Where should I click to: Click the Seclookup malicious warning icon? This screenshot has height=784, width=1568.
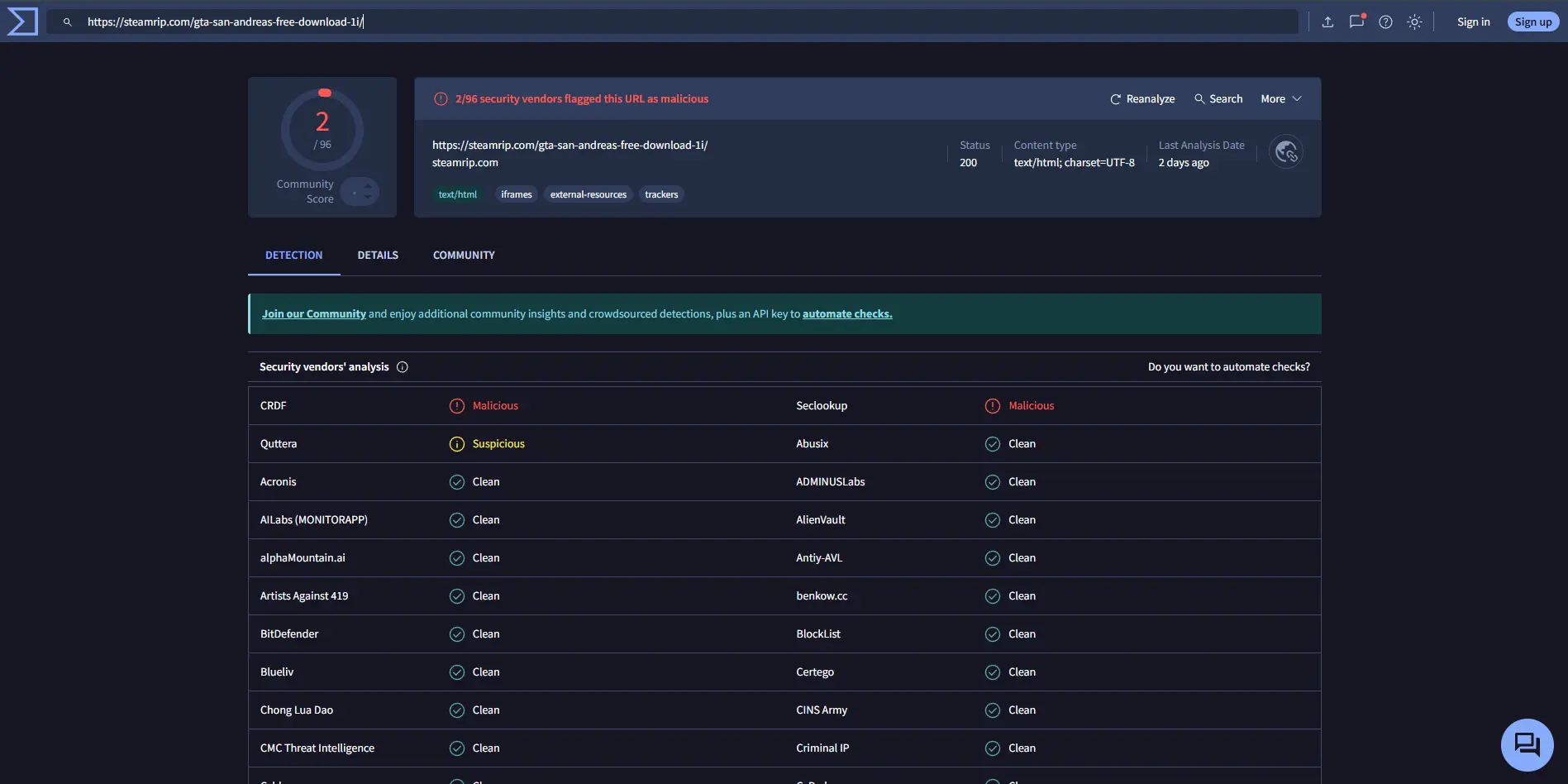[x=993, y=406]
